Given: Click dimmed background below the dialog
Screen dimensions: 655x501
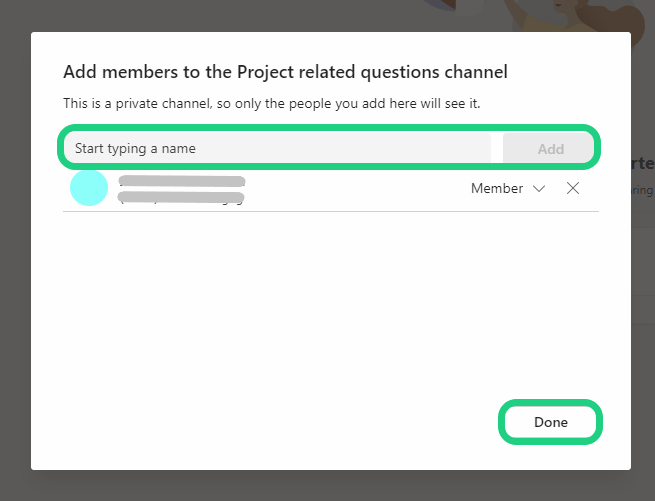Looking at the screenshot, I should (330, 486).
